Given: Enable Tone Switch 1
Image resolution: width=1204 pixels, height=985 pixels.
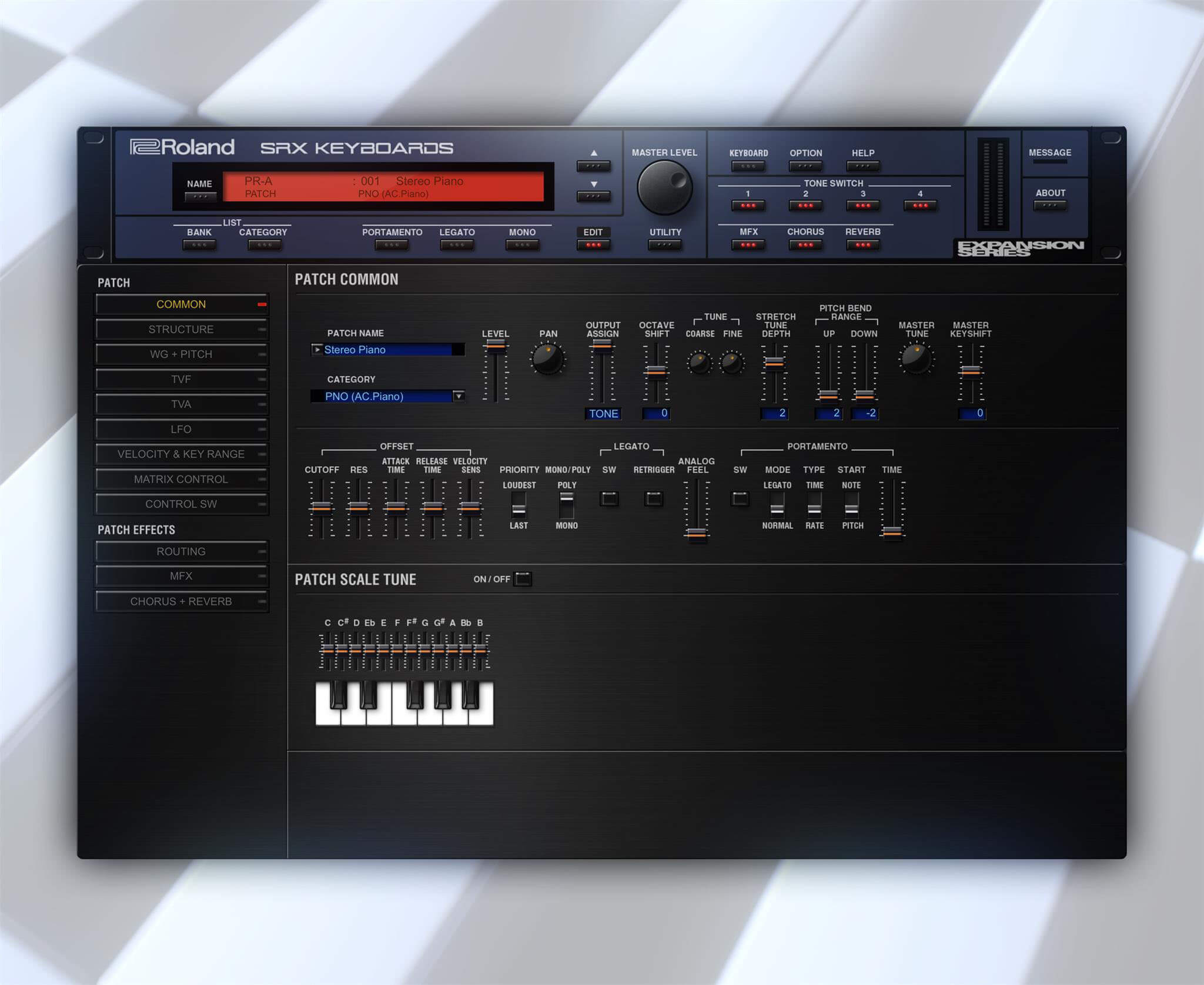Looking at the screenshot, I should [x=749, y=206].
